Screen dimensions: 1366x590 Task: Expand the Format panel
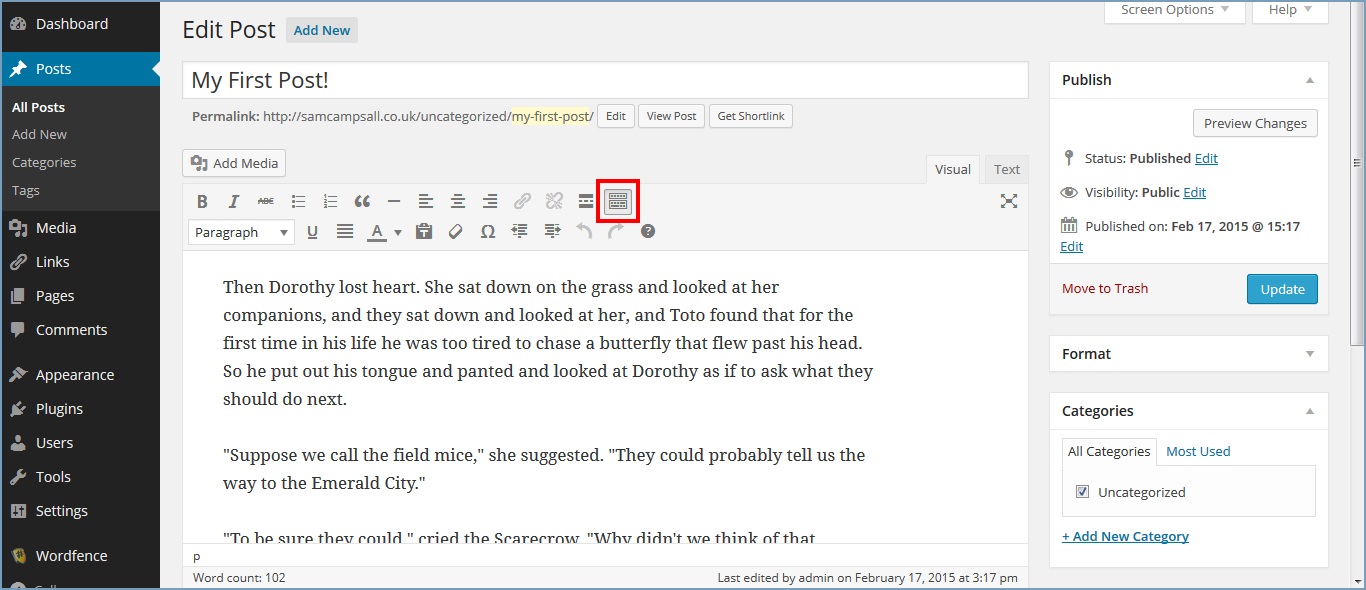1311,353
